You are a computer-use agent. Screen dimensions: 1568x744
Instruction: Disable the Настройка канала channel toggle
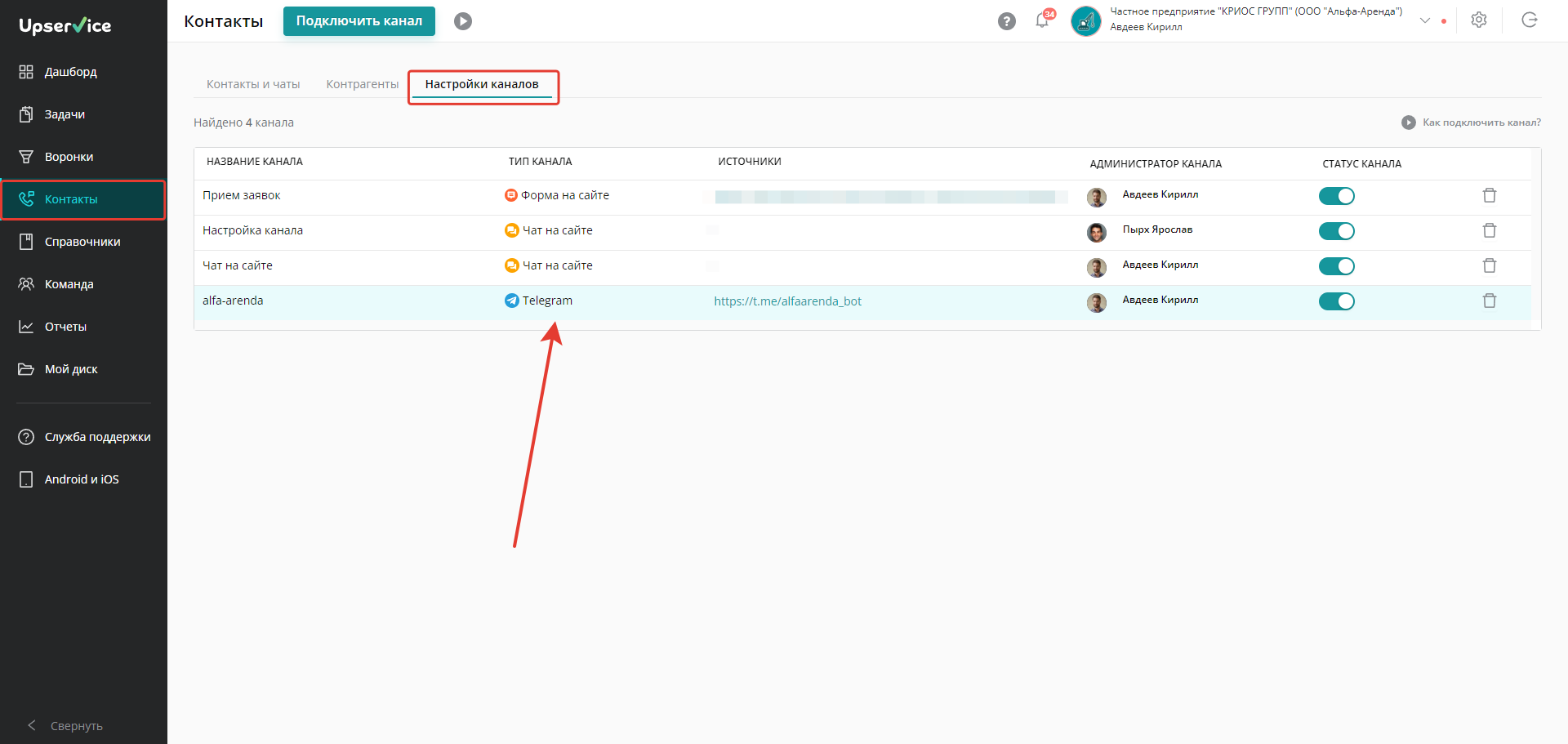pos(1337,231)
